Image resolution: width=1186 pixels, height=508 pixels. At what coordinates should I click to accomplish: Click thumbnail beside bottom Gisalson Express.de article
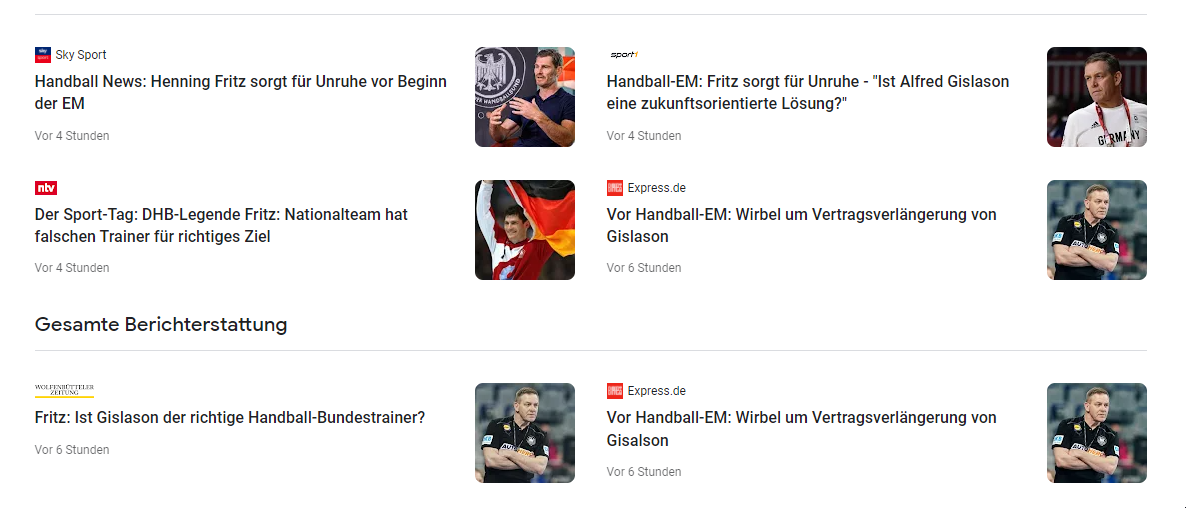pyautogui.click(x=1097, y=433)
